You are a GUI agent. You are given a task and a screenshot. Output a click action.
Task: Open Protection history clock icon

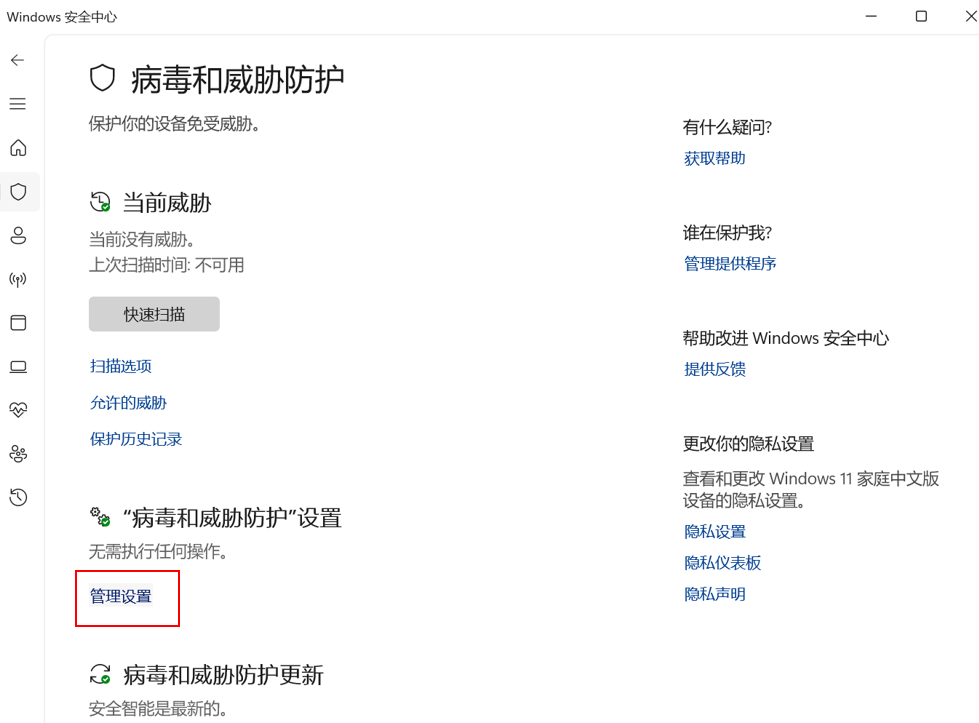[18, 498]
